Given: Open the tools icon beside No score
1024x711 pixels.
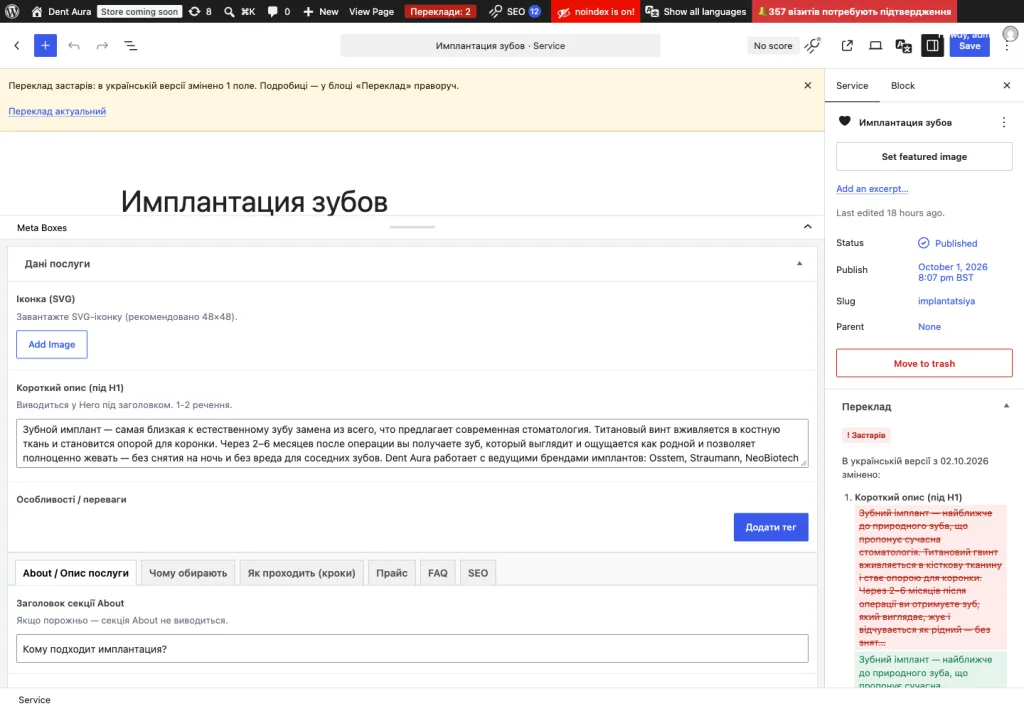Looking at the screenshot, I should point(812,46).
